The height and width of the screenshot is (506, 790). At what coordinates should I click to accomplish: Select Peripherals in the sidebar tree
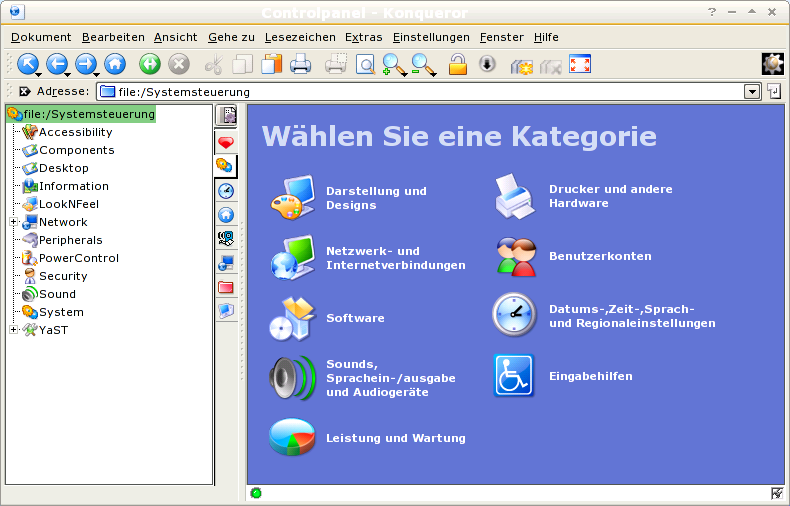62,240
